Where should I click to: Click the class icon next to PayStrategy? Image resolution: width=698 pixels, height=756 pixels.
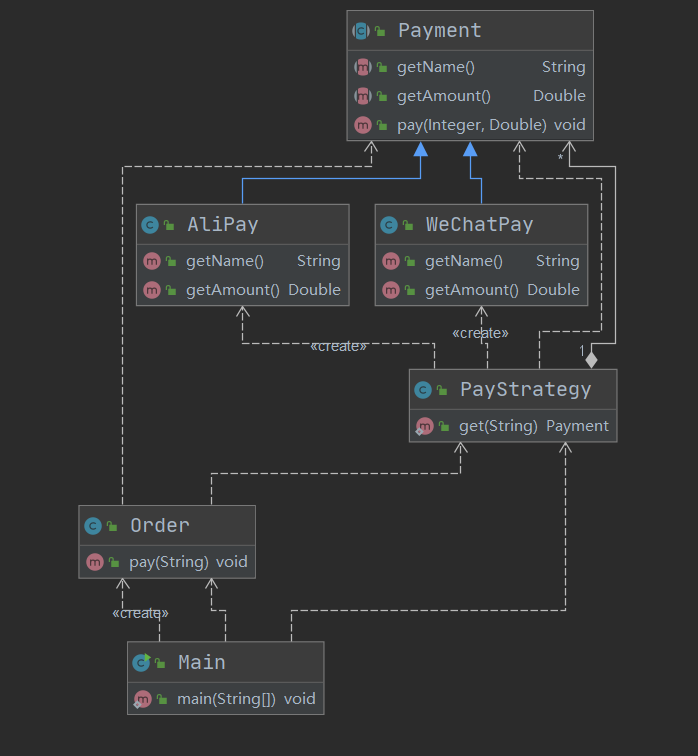[423, 390]
